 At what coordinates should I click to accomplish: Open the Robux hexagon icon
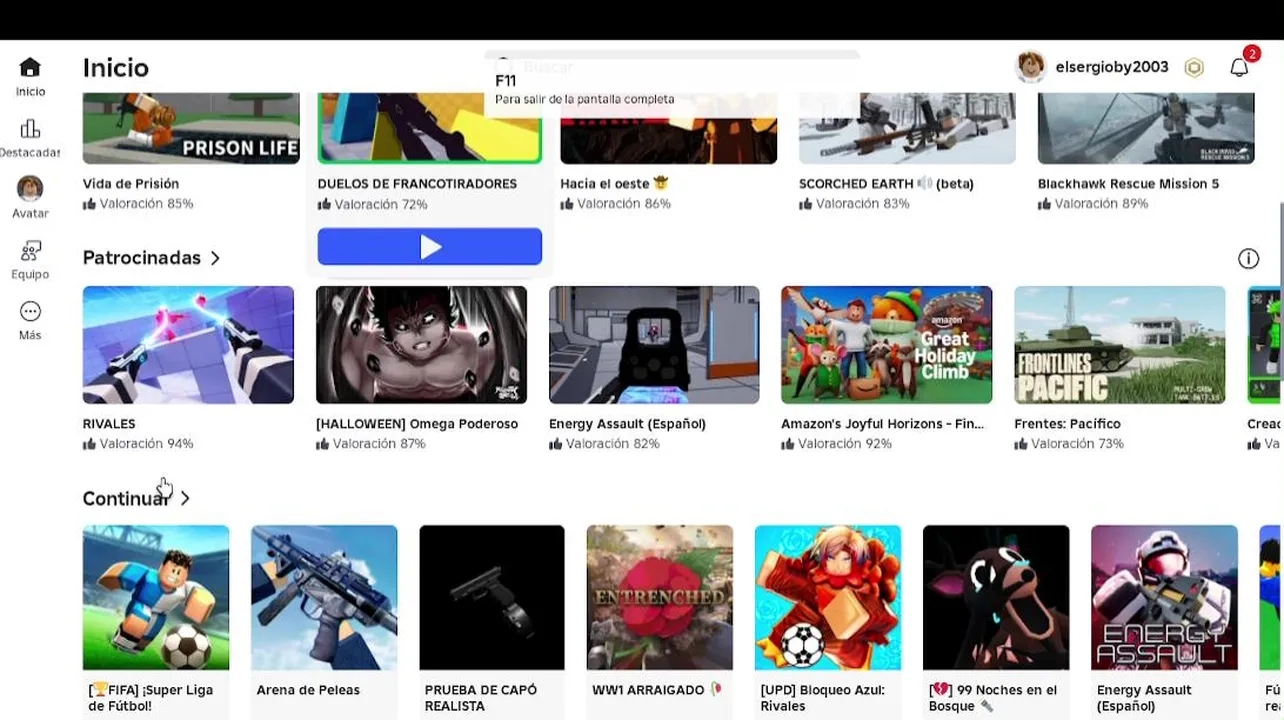pos(1194,67)
